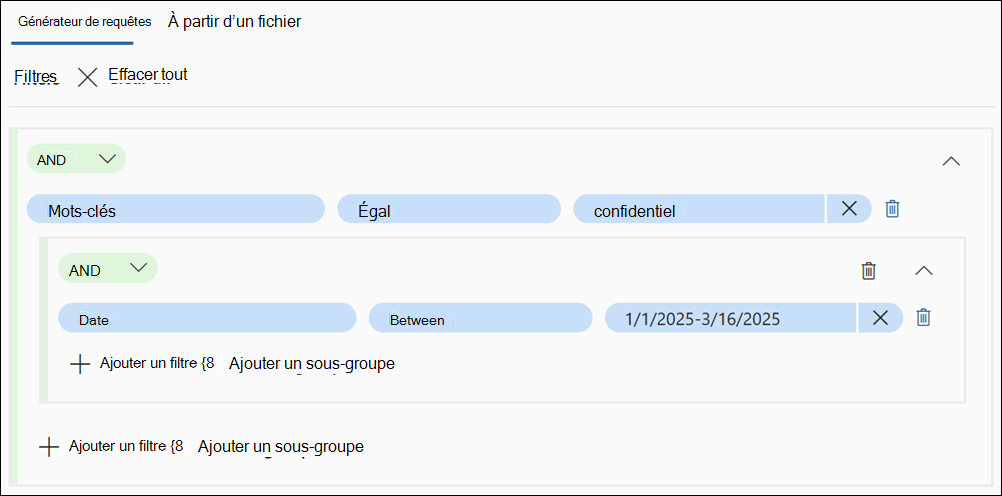Delete the nested AND sub-group
This screenshot has width=1002, height=496.
869,270
